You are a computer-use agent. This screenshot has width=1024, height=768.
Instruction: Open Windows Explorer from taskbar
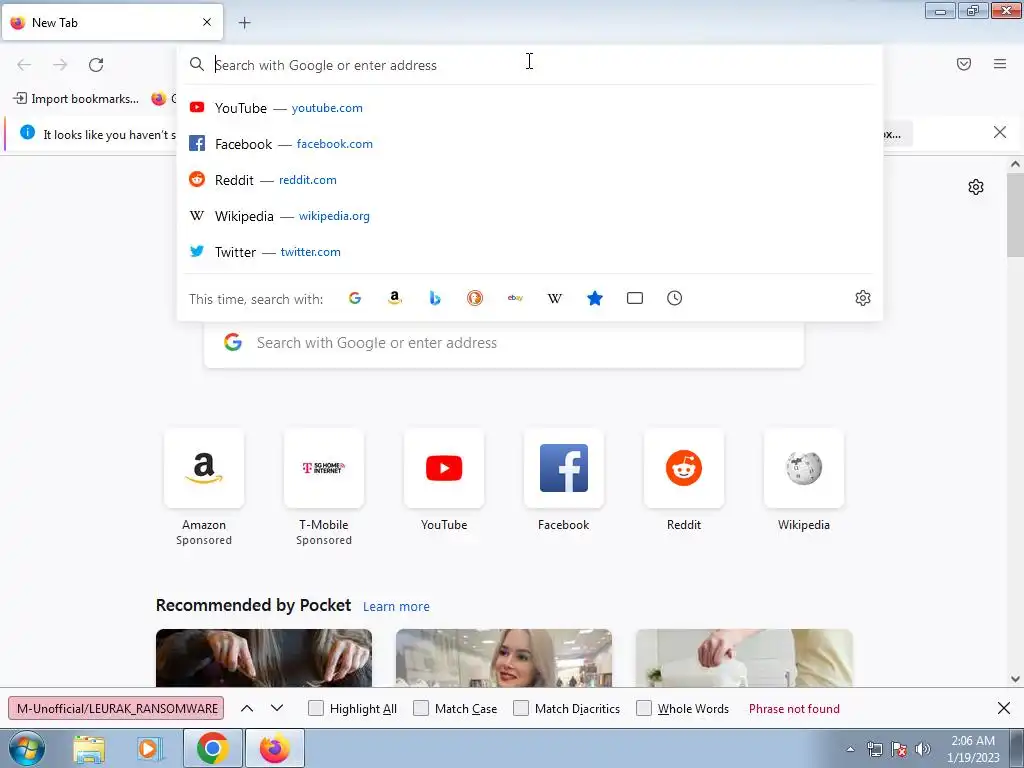[89, 748]
